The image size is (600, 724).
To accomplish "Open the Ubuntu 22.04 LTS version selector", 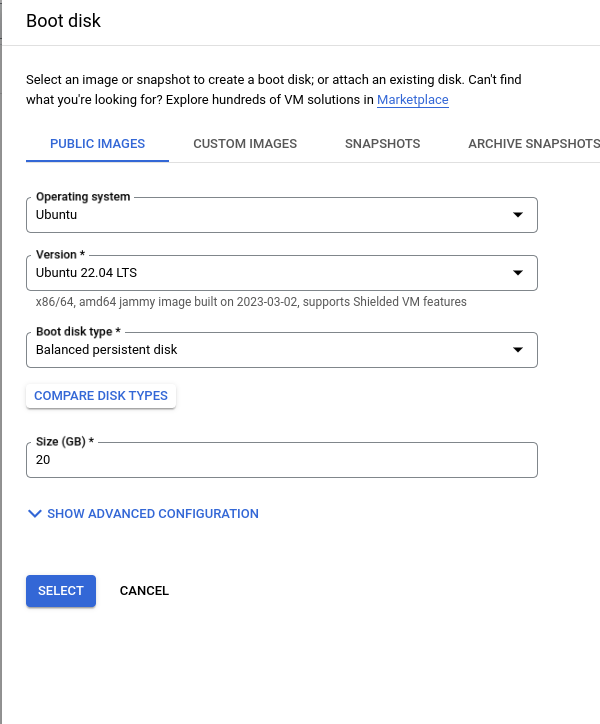I will point(282,272).
